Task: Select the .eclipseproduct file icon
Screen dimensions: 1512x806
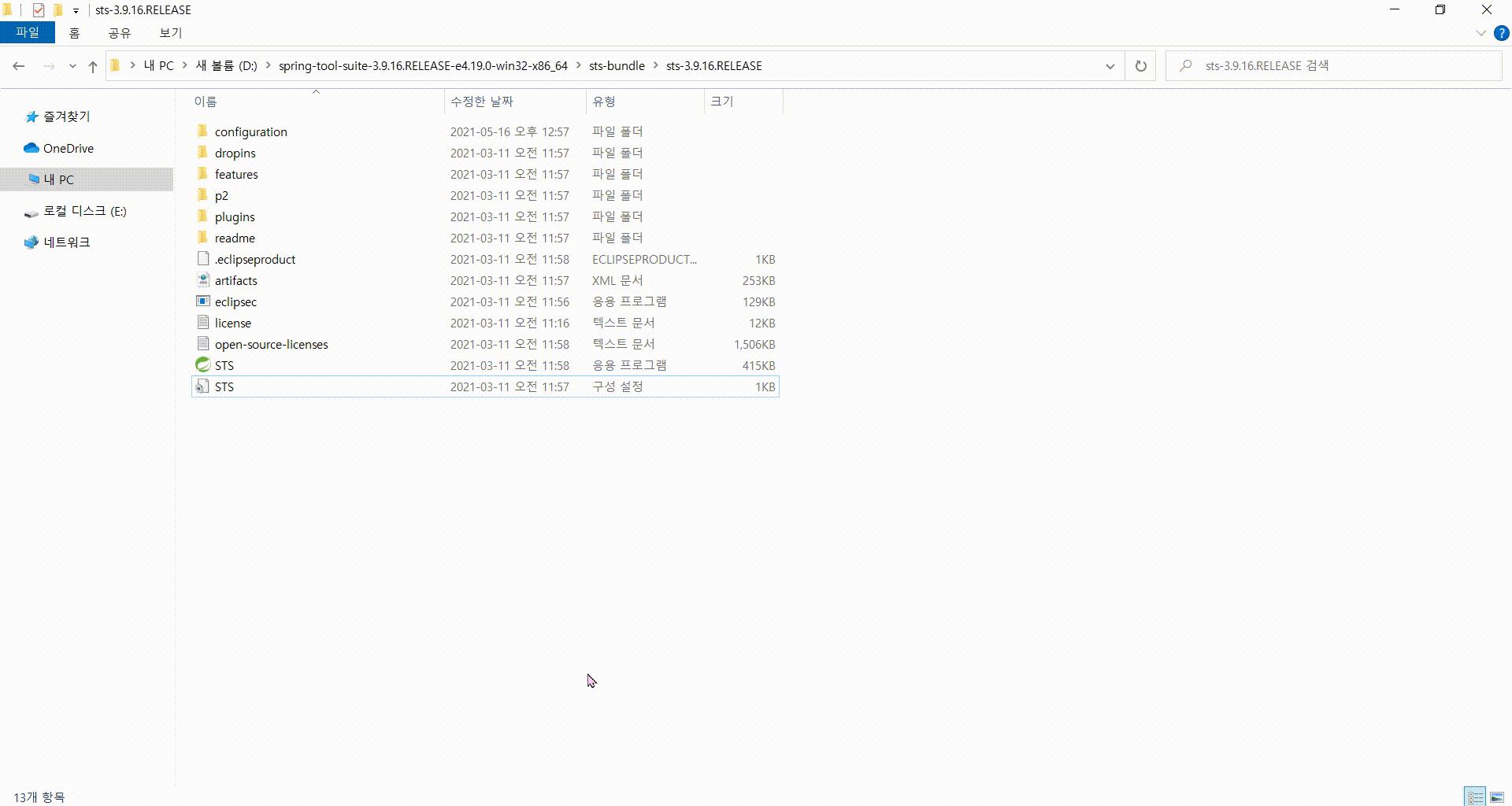Action: [x=202, y=259]
